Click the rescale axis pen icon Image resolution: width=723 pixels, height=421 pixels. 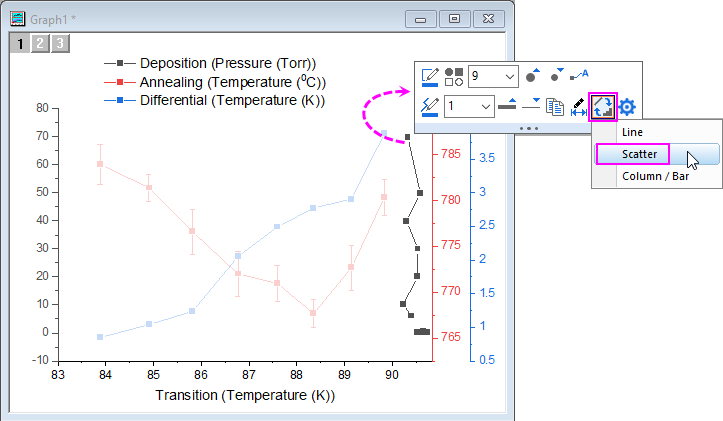(579, 107)
